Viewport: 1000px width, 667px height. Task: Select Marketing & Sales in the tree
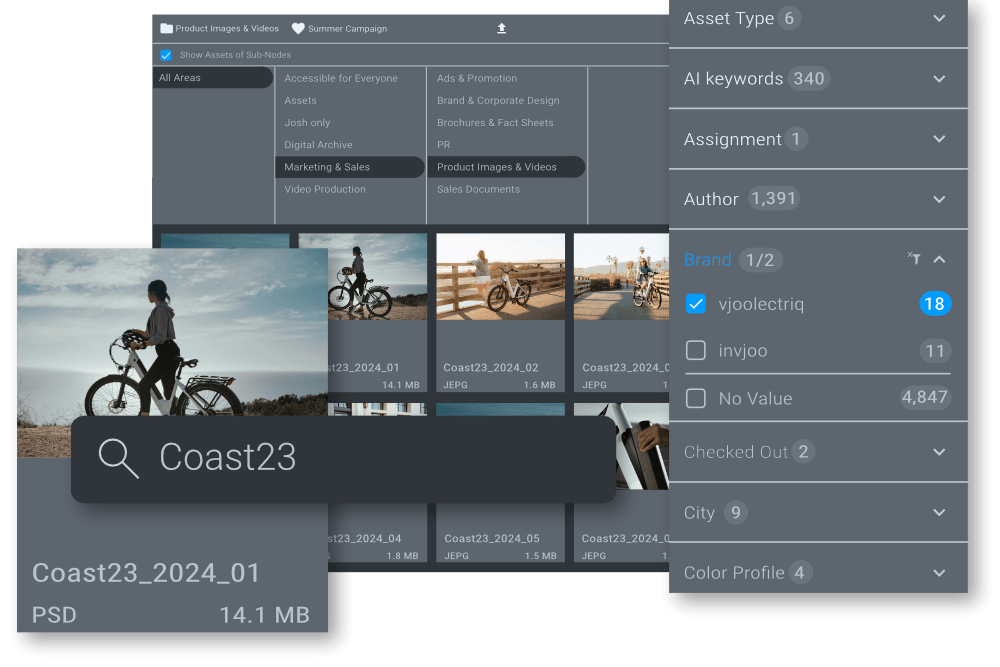(x=327, y=167)
